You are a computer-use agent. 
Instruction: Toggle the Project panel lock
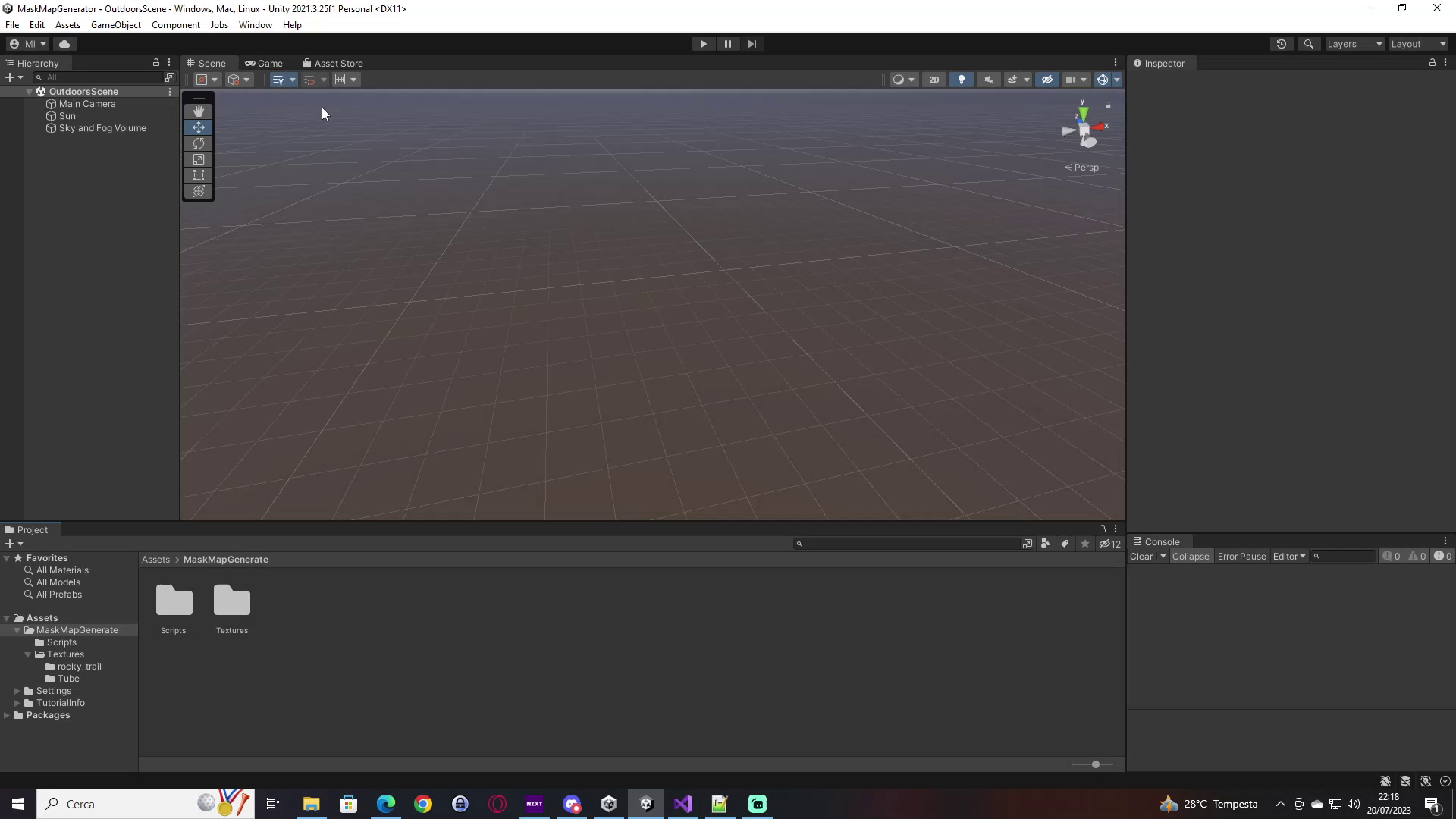1103,529
